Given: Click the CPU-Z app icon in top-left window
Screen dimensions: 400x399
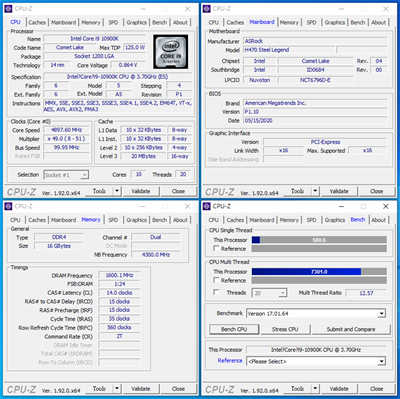Looking at the screenshot, I should click(8, 9).
